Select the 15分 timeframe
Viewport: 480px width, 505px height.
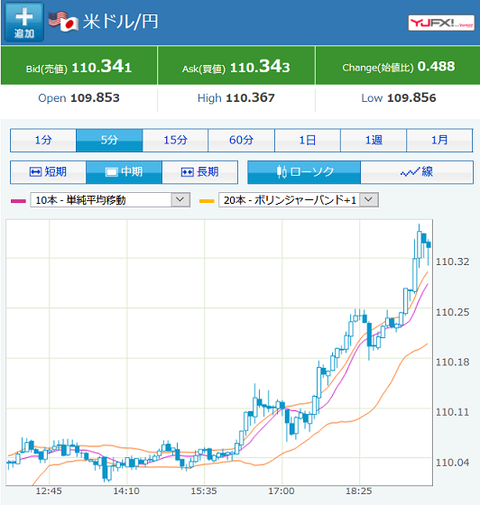[175, 140]
